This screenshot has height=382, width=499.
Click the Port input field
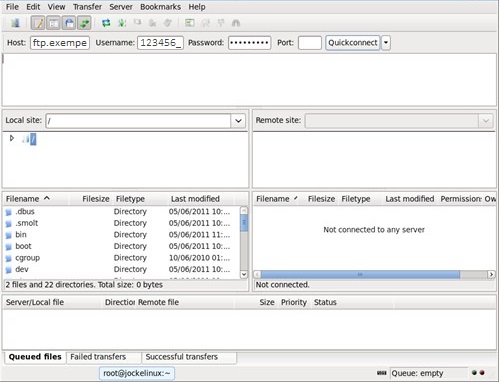click(310, 43)
